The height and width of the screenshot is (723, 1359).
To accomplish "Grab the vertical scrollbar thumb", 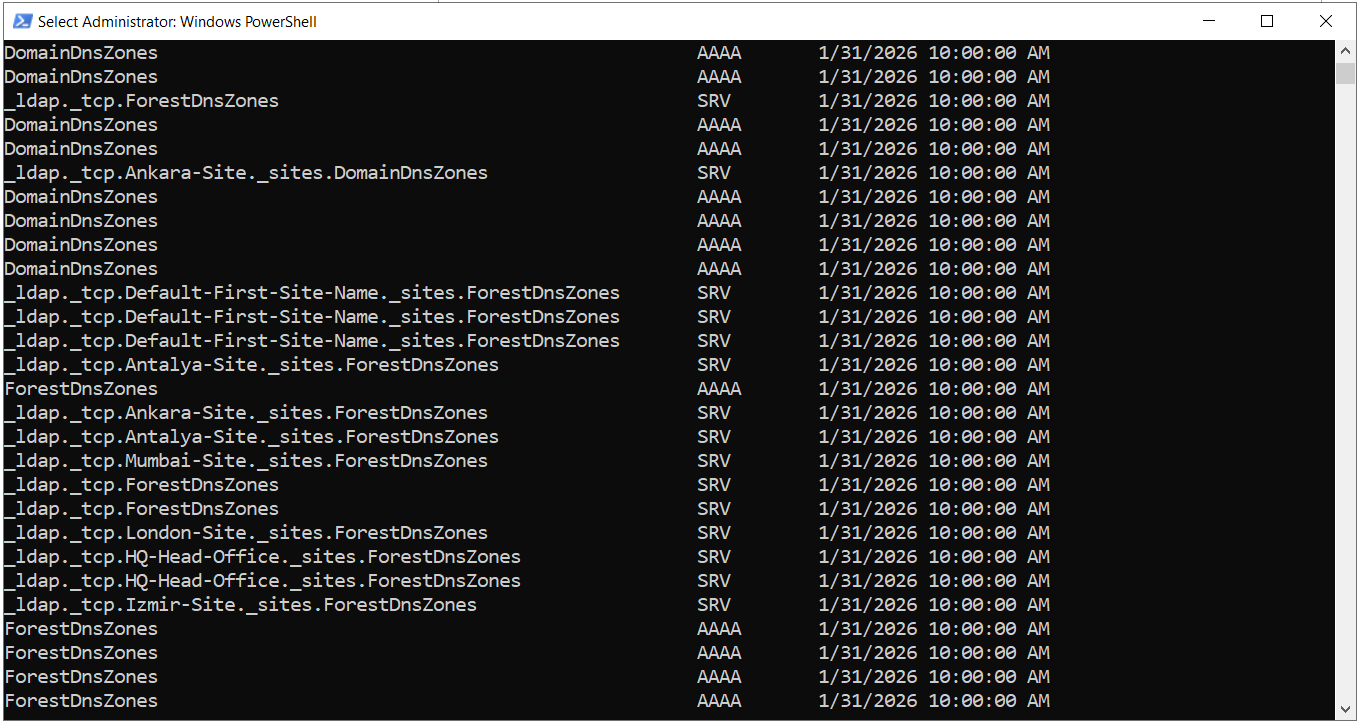I will pyautogui.click(x=1346, y=73).
